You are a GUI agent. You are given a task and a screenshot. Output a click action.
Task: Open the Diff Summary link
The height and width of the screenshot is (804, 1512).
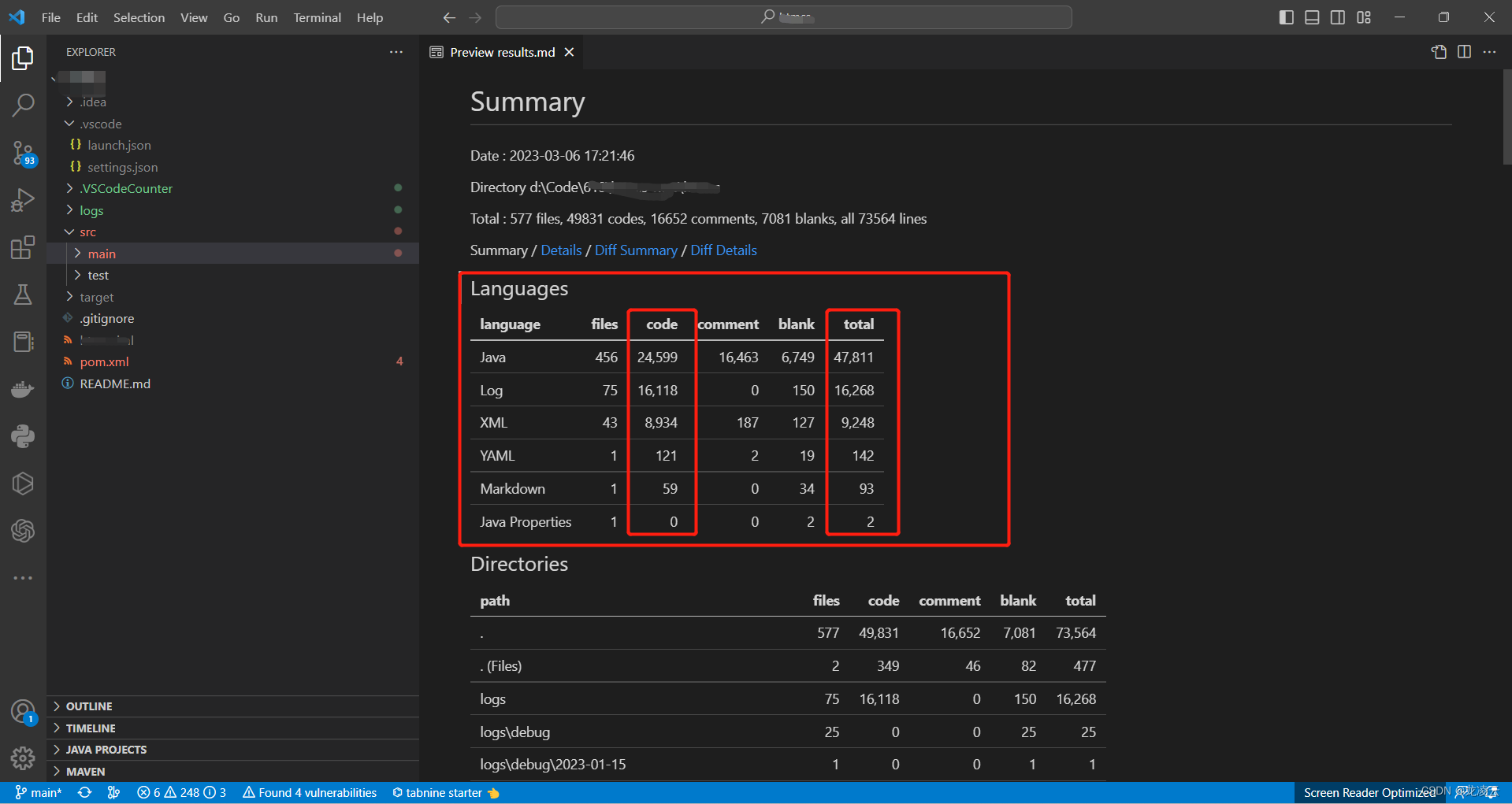636,250
